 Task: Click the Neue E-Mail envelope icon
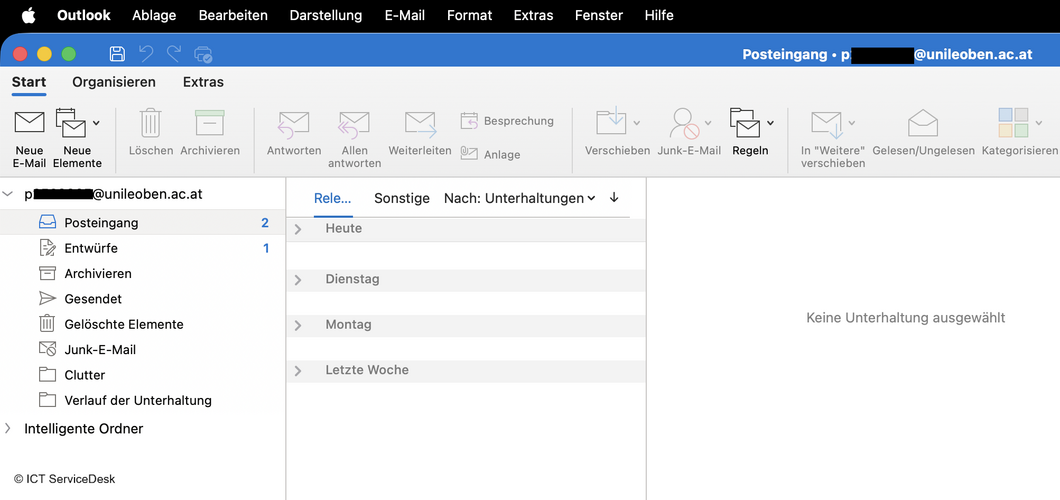click(x=29, y=122)
